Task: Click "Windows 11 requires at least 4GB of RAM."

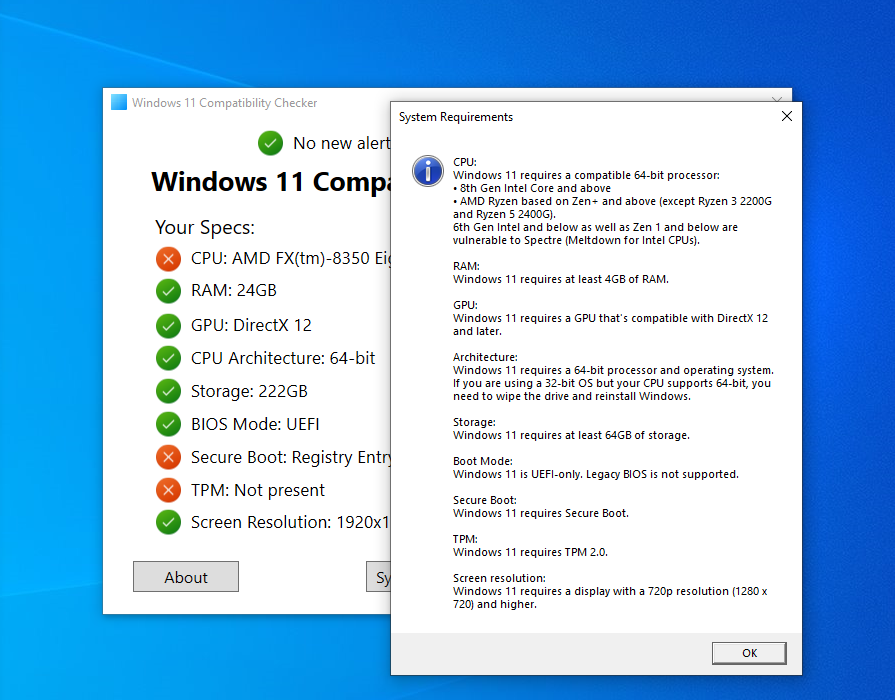Action: 561,279
